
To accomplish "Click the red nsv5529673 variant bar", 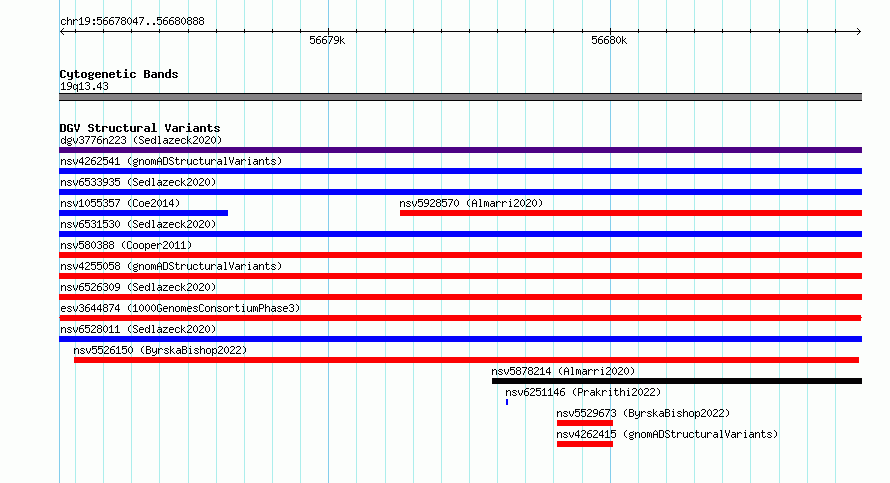I will (585, 423).
